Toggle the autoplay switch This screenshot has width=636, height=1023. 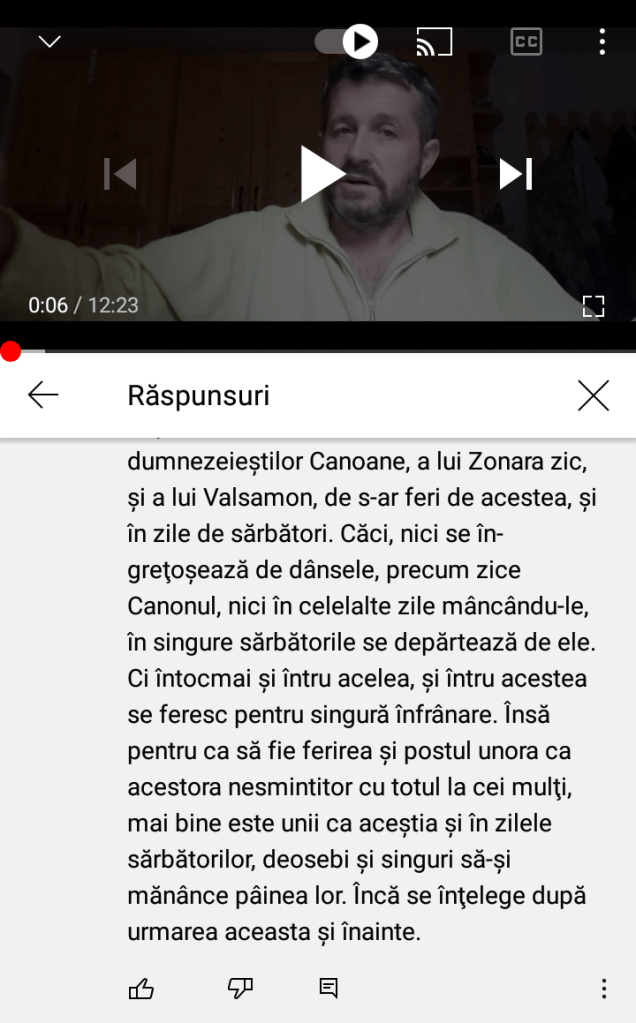tap(346, 42)
